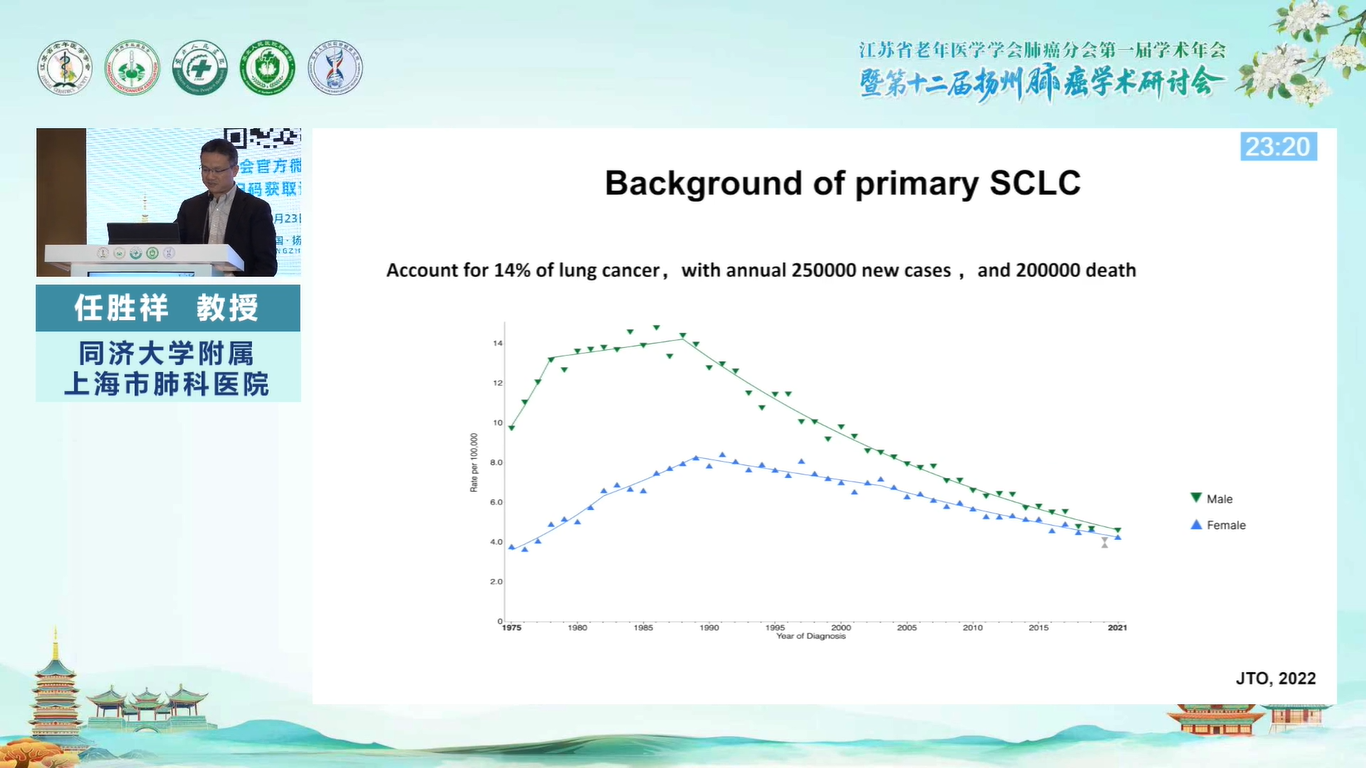Click the Yangzhou Anti-Cancer Association logo
Screen dimensions: 1366x768
tap(132, 68)
